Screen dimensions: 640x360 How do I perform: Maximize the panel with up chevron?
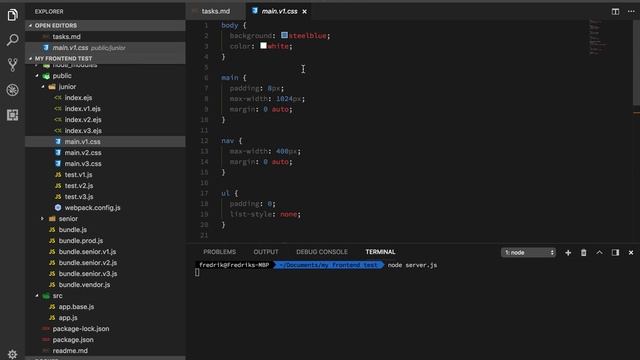(x=599, y=253)
